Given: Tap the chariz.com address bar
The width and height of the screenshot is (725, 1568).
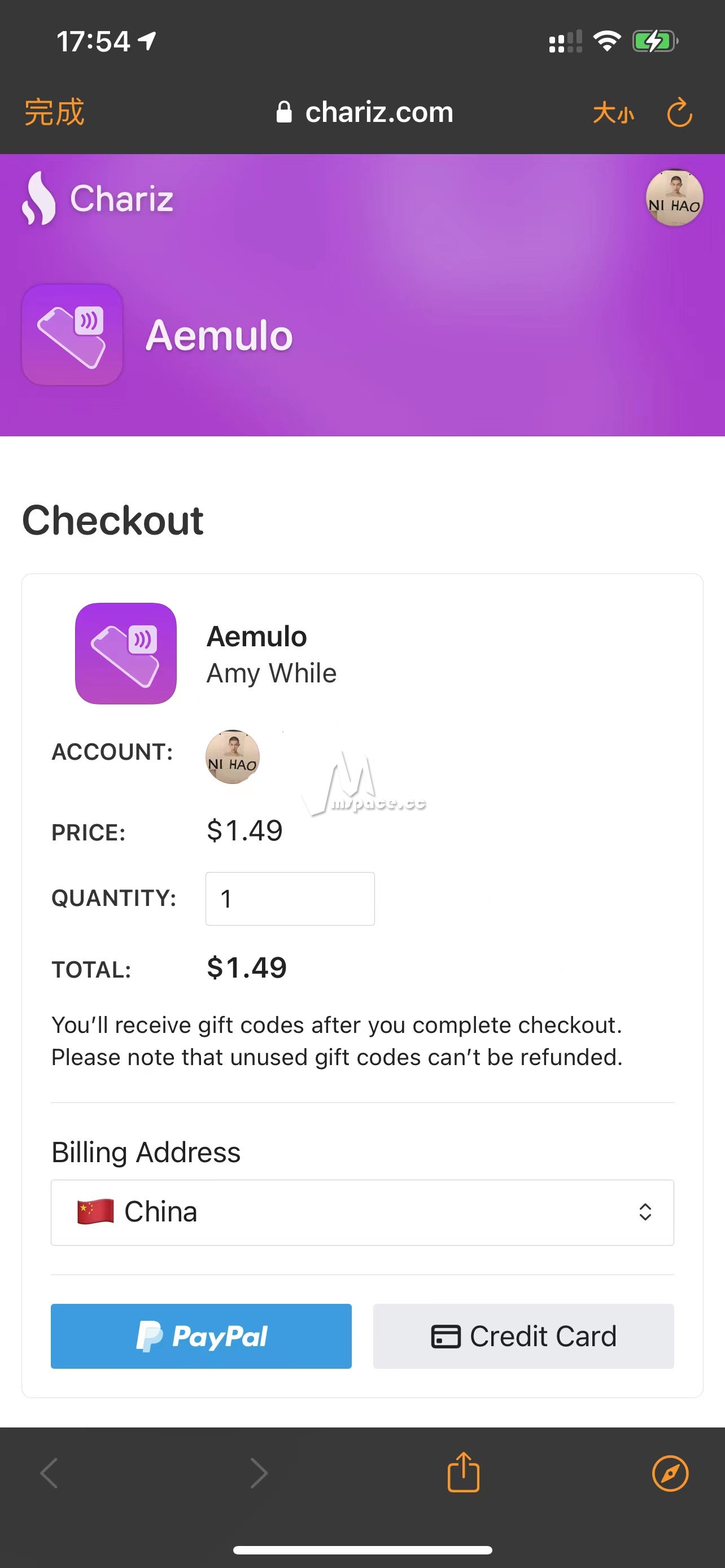Looking at the screenshot, I should [365, 112].
